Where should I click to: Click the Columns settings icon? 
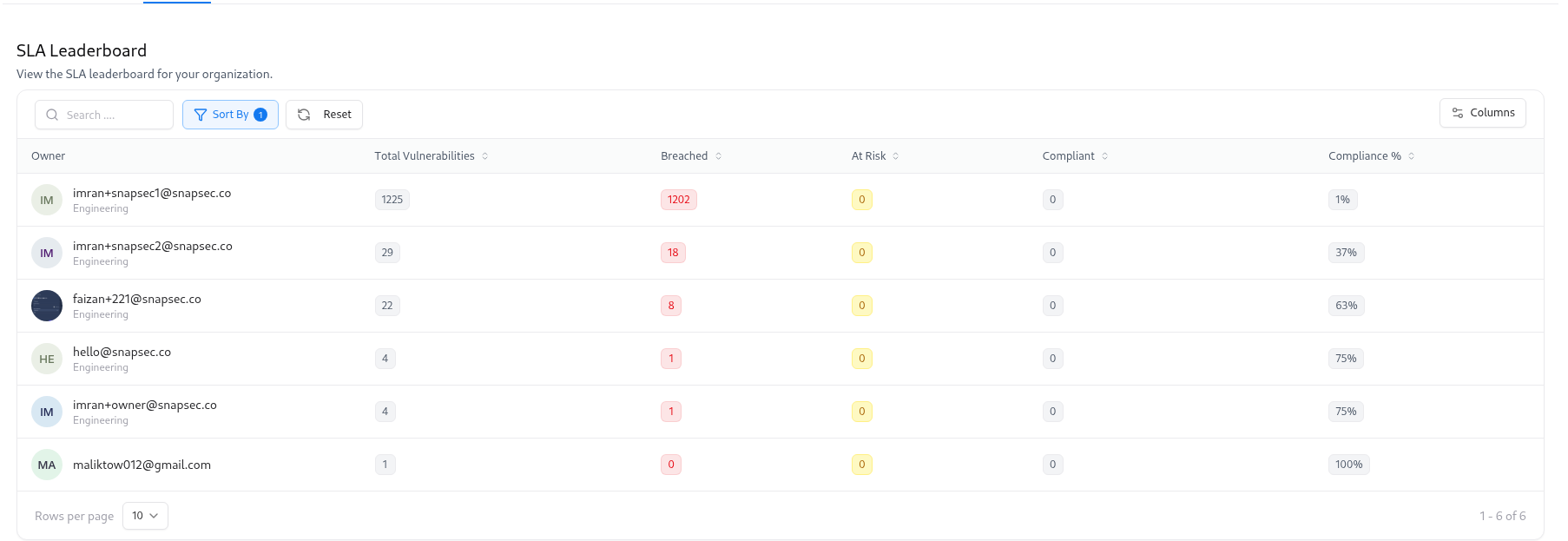point(1458,113)
